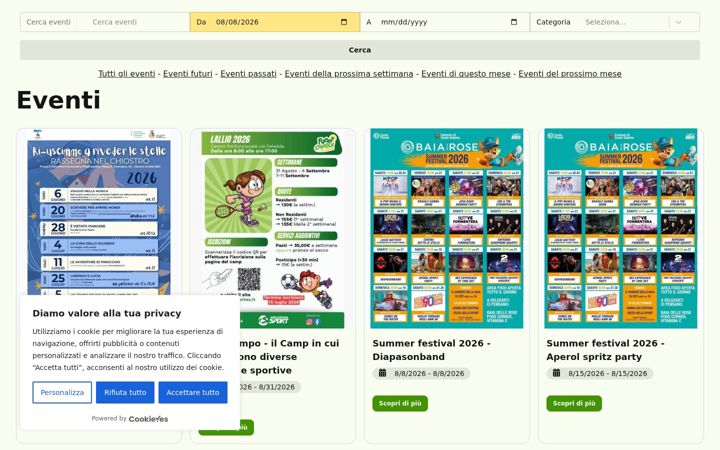This screenshot has width=720, height=450.
Task: Click 'Scopri di più' under Diapasonband event
Action: click(x=400, y=403)
